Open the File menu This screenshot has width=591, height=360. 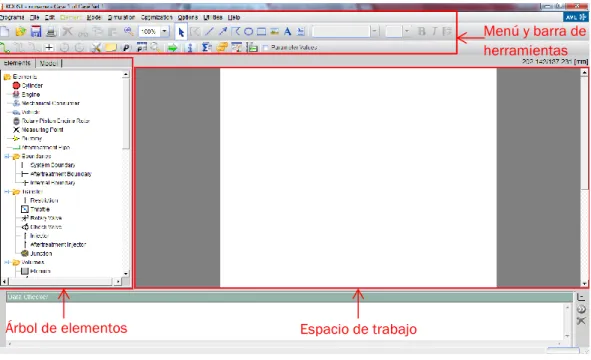coord(34,17)
